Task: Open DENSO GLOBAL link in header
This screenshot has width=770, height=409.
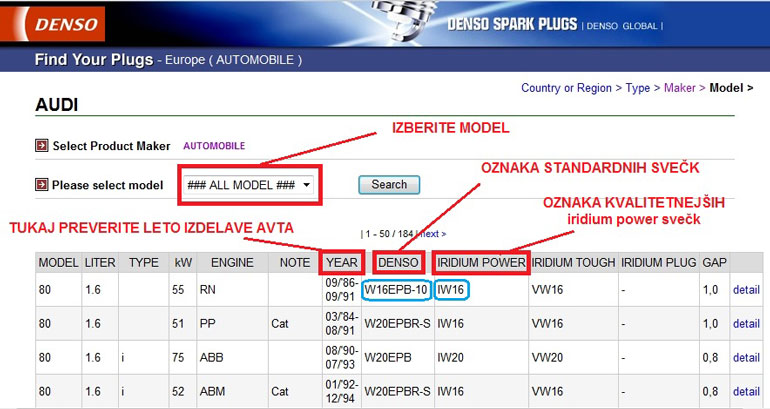Action: [622, 26]
